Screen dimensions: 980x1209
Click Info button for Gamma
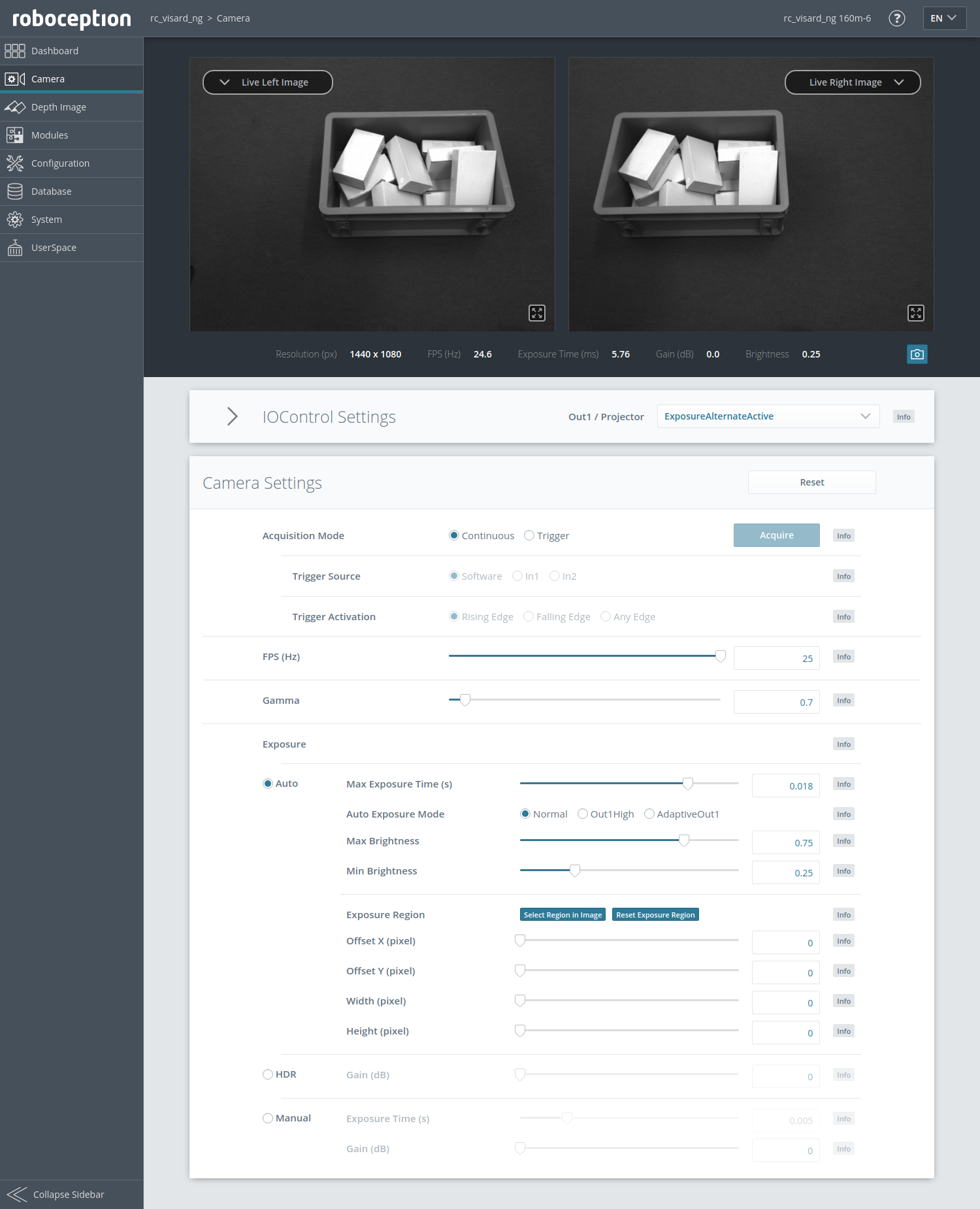[x=844, y=701]
